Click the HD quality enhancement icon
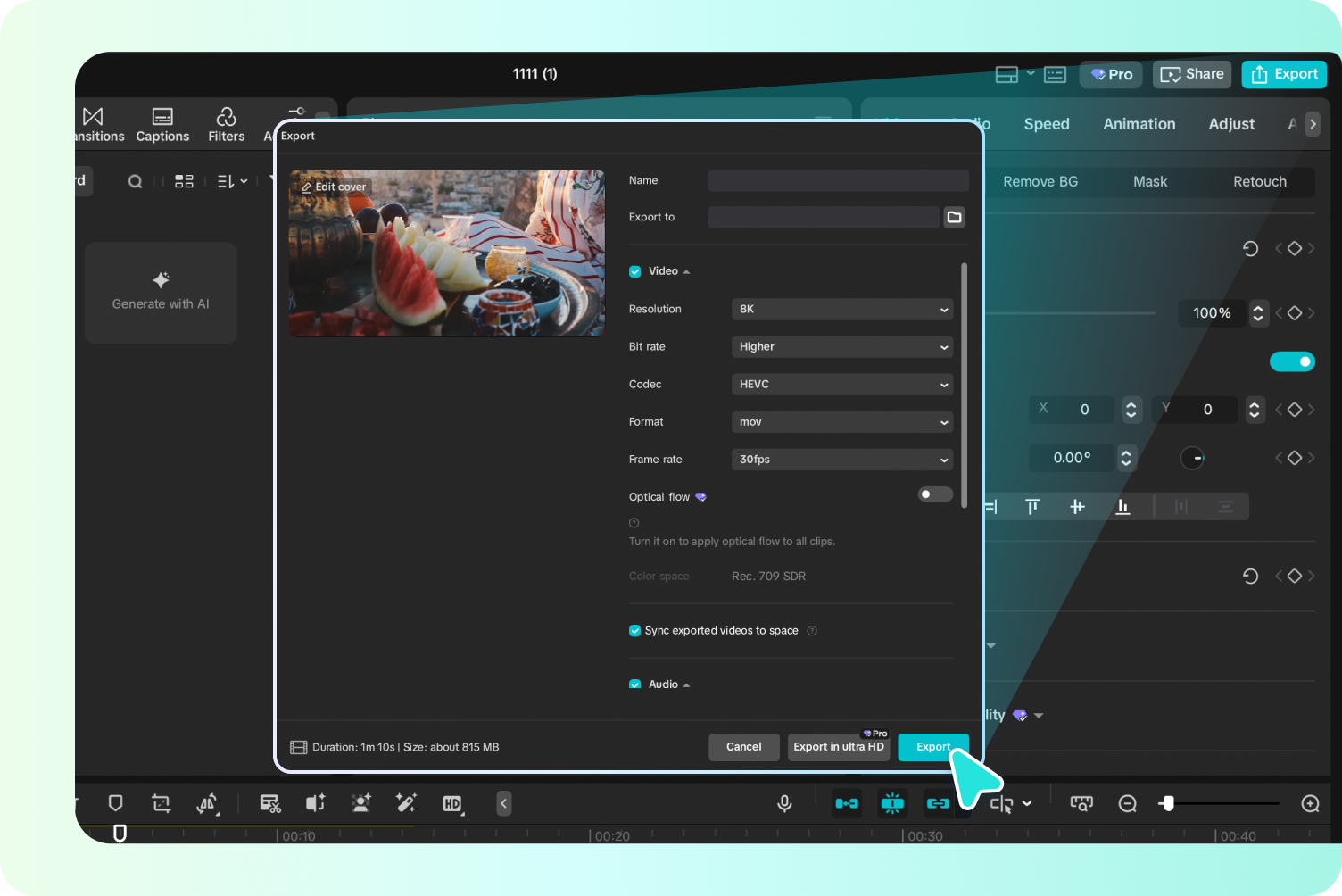The height and width of the screenshot is (896, 1342). 452,803
